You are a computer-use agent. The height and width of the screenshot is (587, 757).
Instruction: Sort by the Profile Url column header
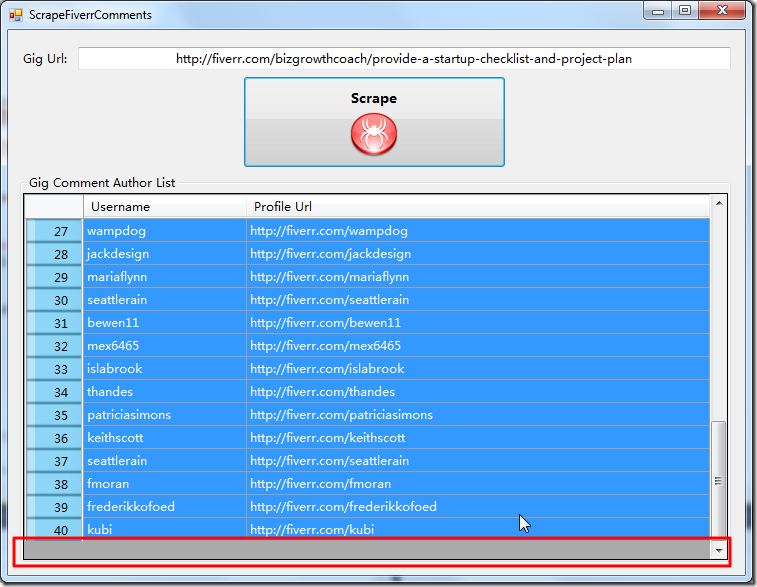(x=478, y=207)
